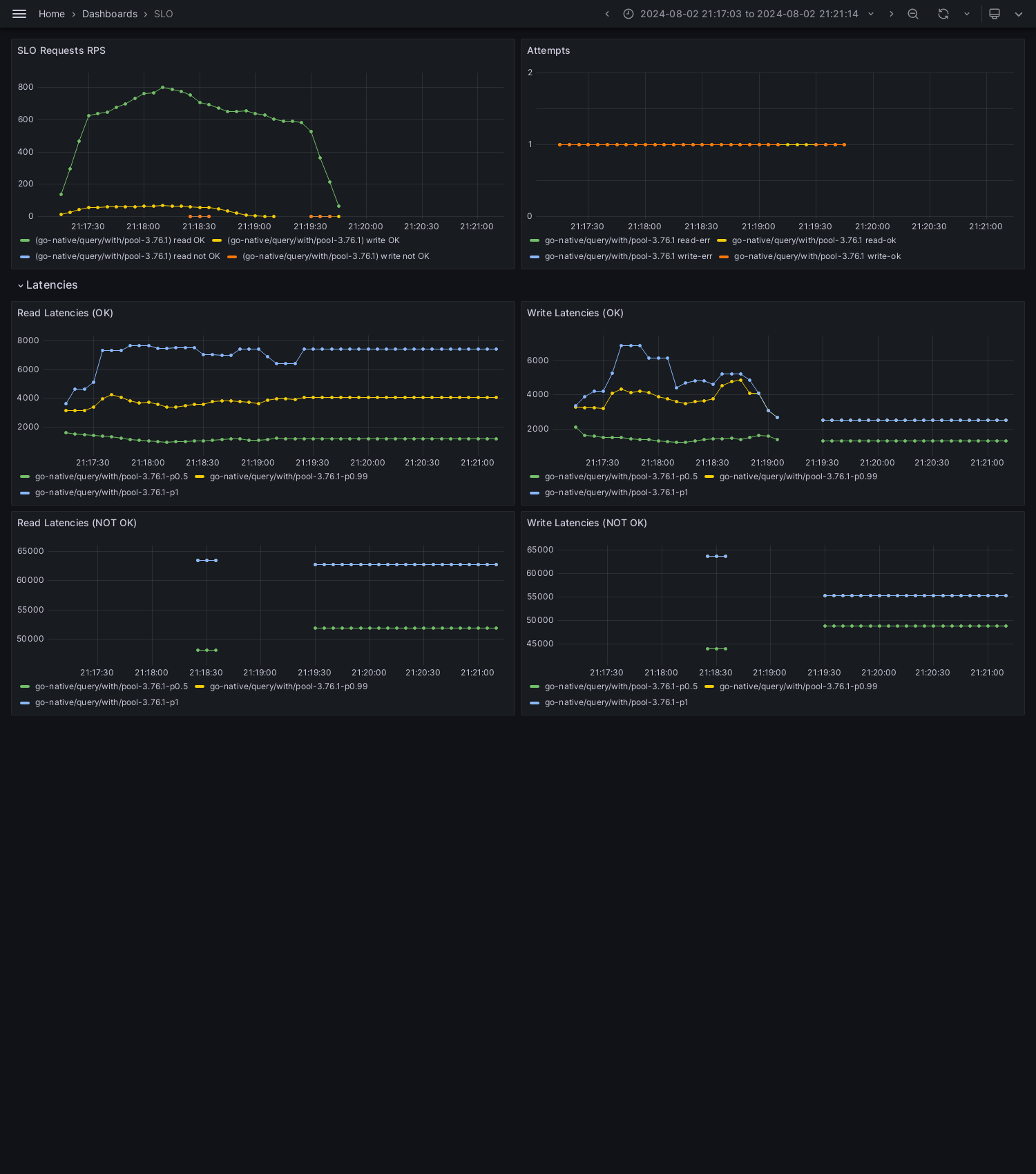Viewport: 1036px width, 1174px height.
Task: Toggle p0.5 series in Write Latencies (NOT OK)
Action: [621, 686]
